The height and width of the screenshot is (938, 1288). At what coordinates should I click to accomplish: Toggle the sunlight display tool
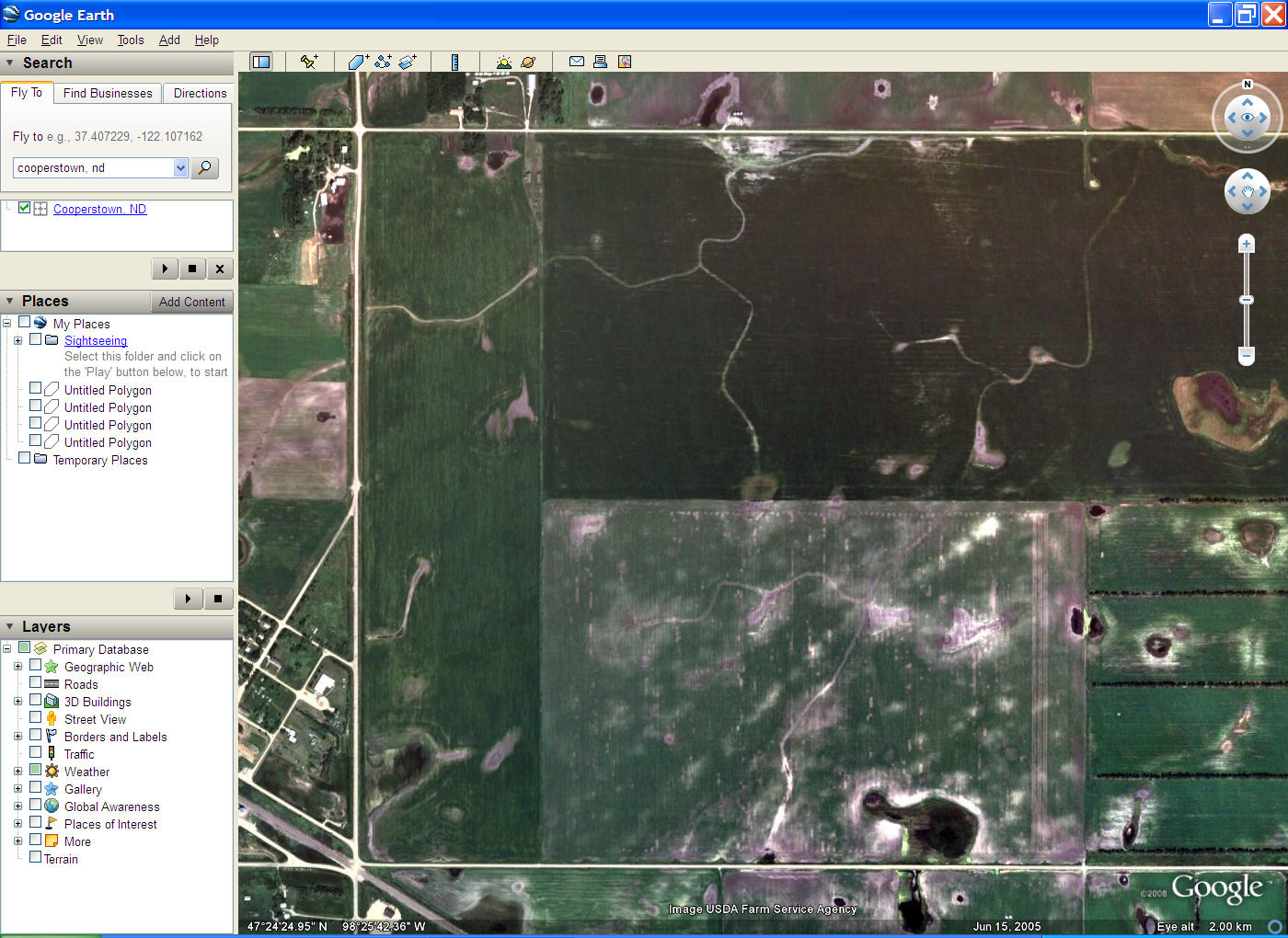(503, 62)
